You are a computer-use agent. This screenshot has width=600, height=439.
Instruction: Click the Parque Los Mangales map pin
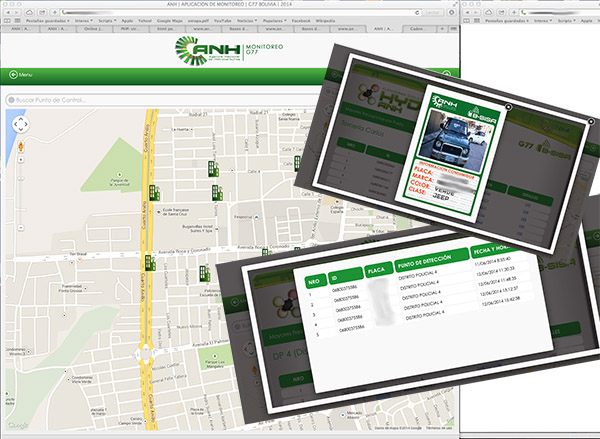point(215,356)
